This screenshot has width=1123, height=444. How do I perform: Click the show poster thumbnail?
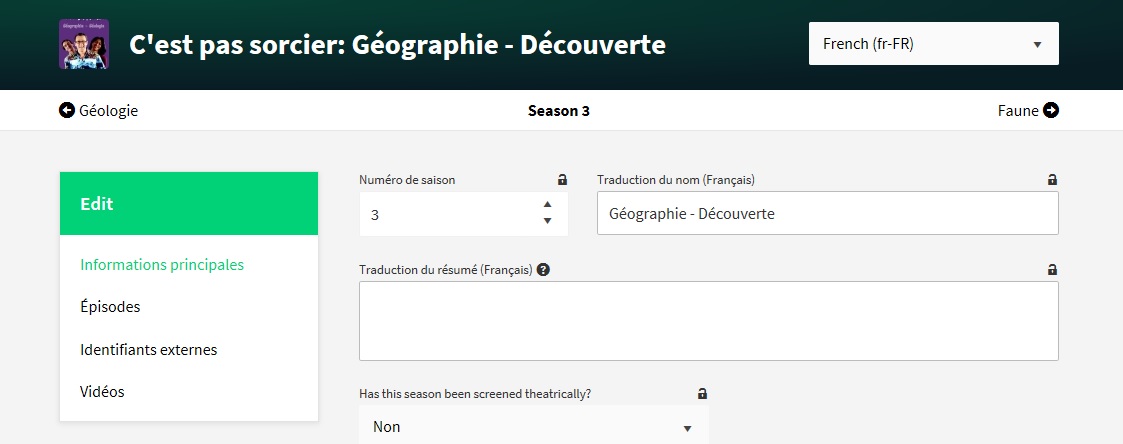tap(84, 44)
